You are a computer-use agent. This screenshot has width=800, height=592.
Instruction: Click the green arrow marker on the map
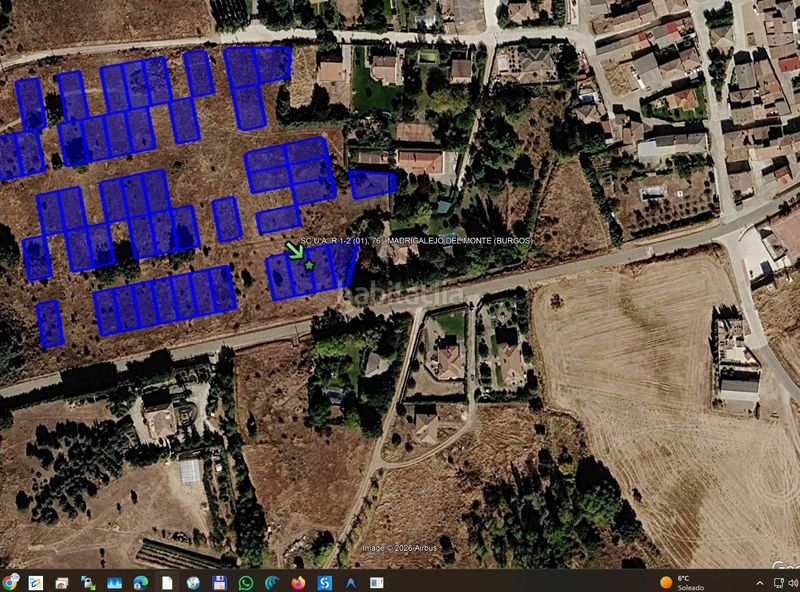tap(295, 250)
